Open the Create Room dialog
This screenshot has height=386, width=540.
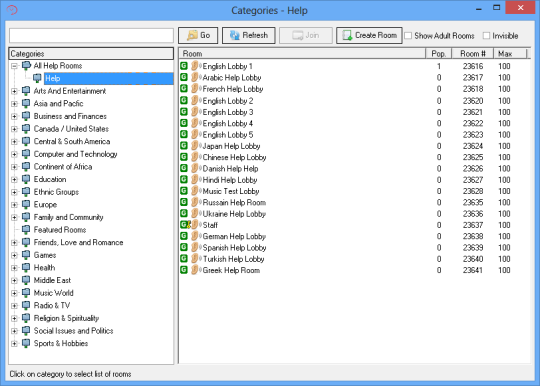(x=369, y=35)
